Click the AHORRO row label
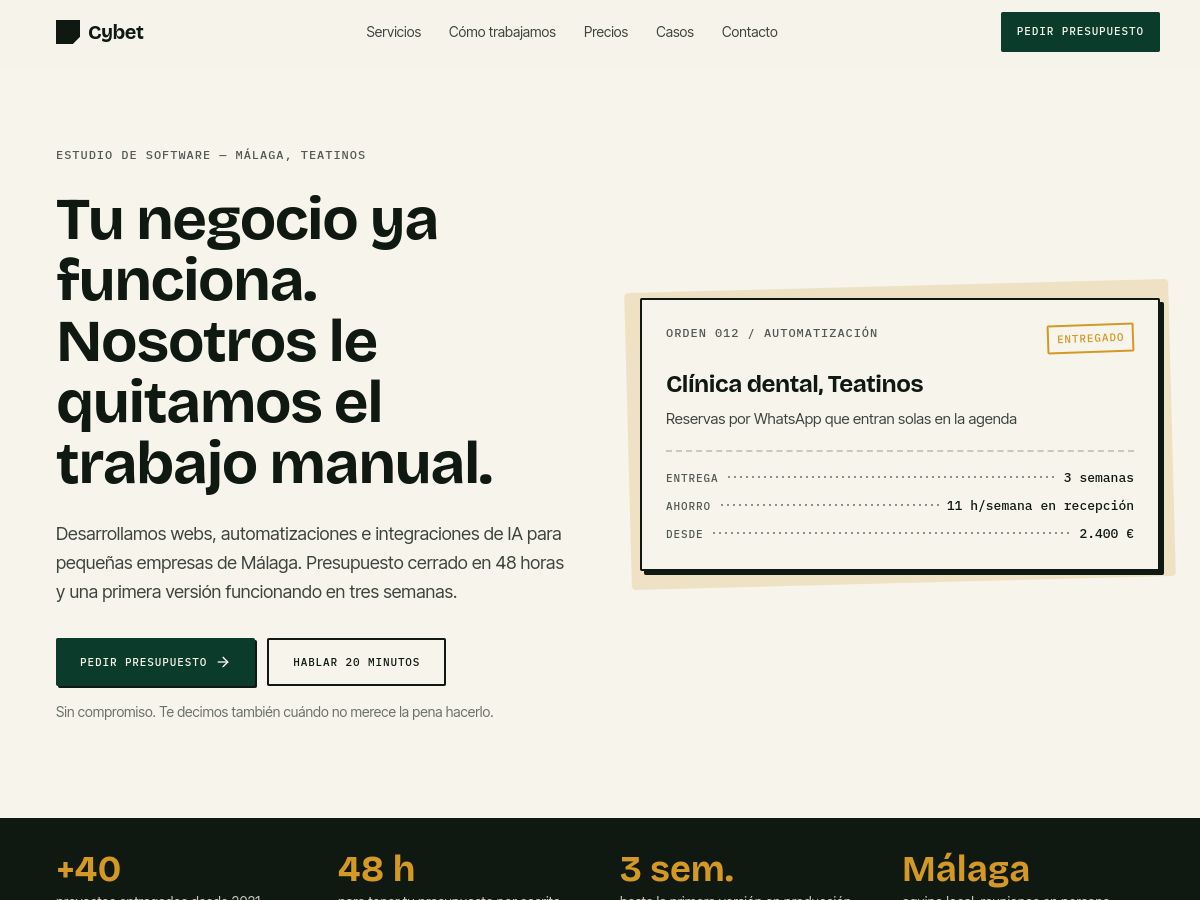This screenshot has width=1200, height=900. 688,507
